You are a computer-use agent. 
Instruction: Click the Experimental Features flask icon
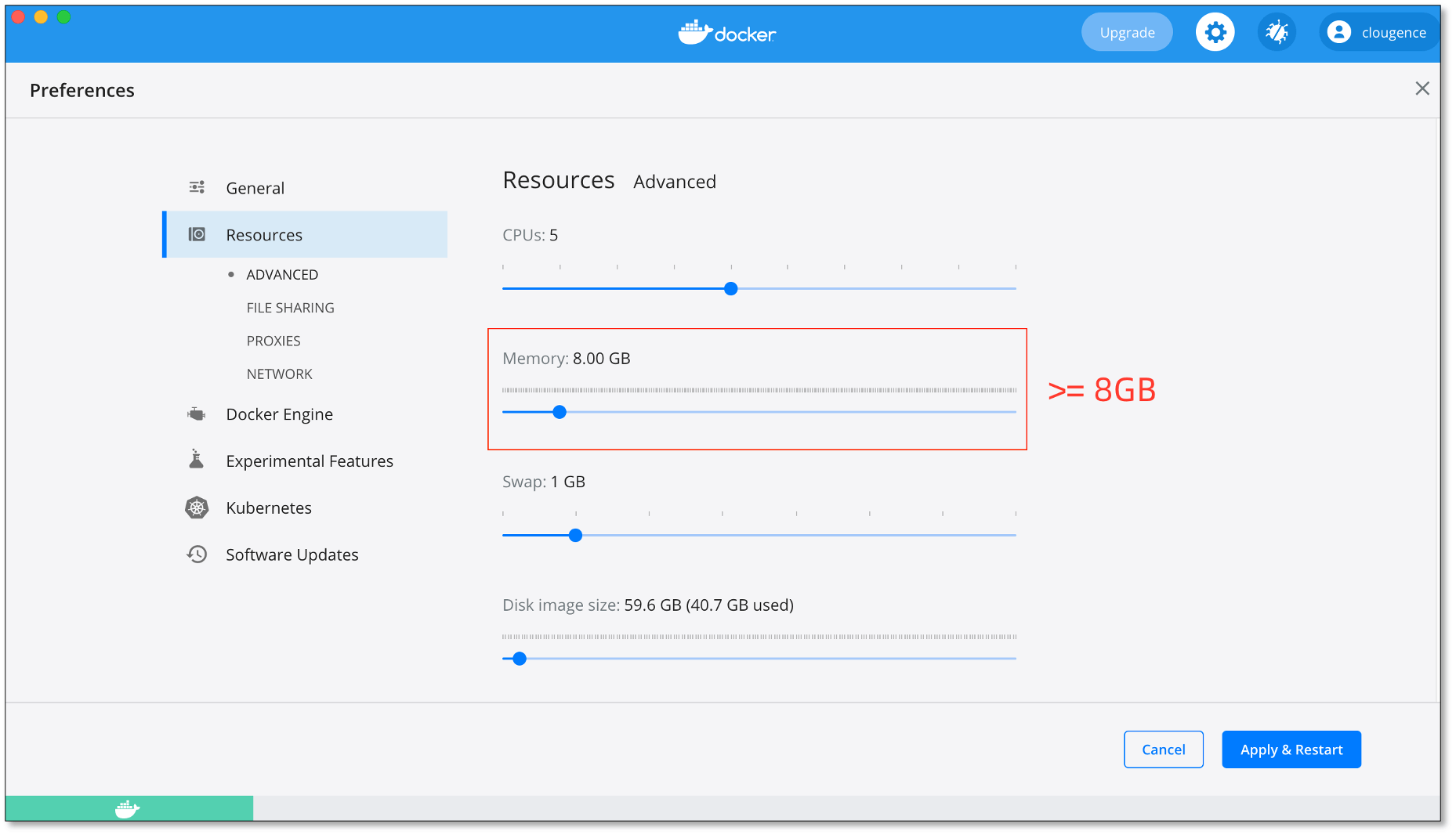[197, 461]
